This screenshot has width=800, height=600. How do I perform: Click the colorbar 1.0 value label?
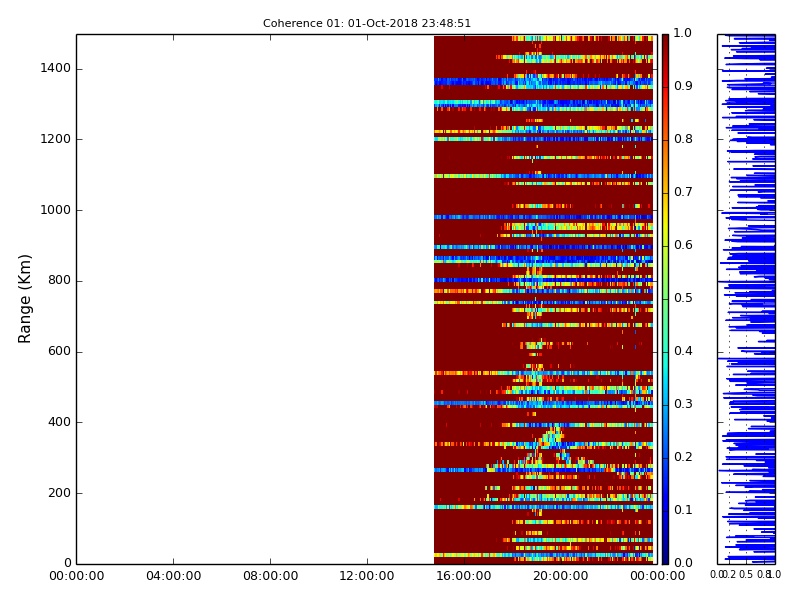[x=683, y=33]
